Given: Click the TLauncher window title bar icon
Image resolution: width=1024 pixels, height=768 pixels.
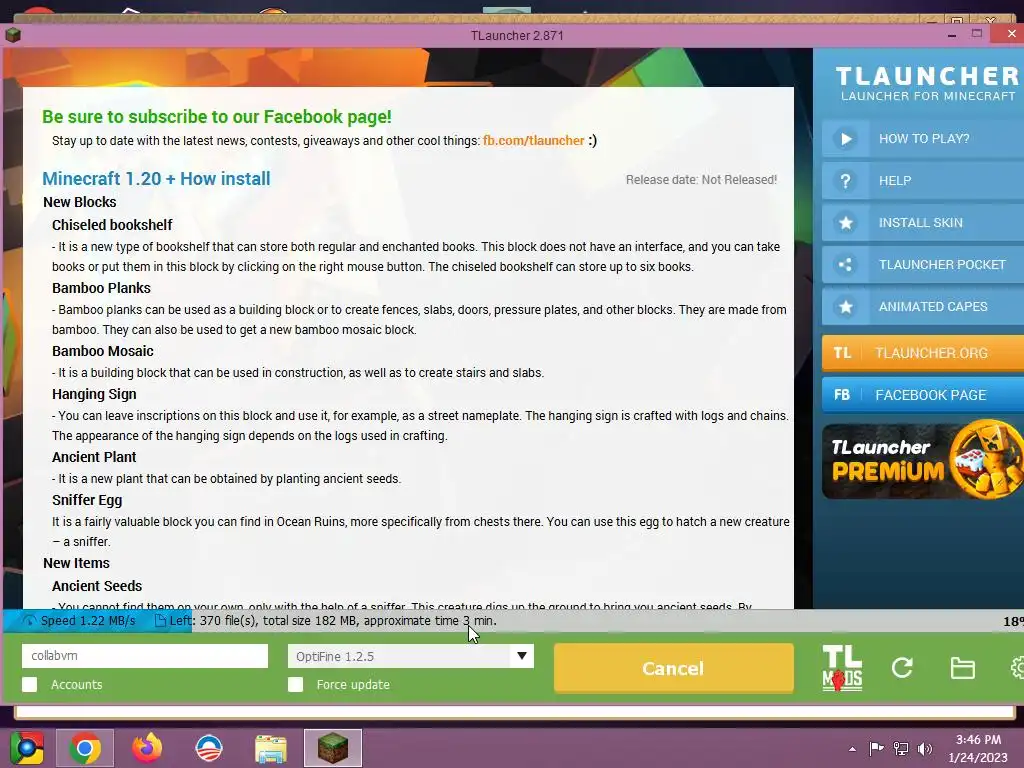Looking at the screenshot, I should pos(13,35).
